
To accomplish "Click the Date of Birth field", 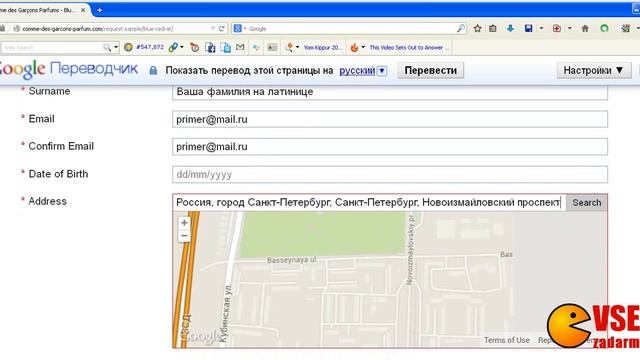I will (x=390, y=174).
